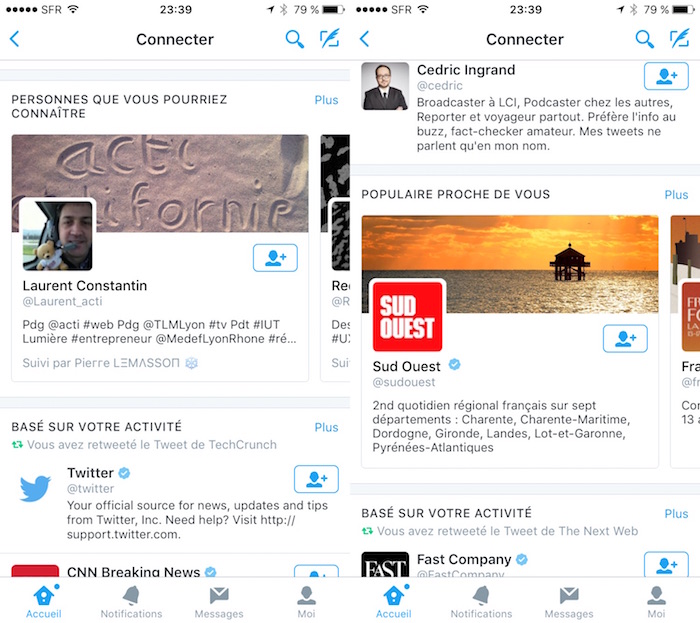Open Messages tab in right screen
Viewport: 700px width, 623px height.
[569, 602]
